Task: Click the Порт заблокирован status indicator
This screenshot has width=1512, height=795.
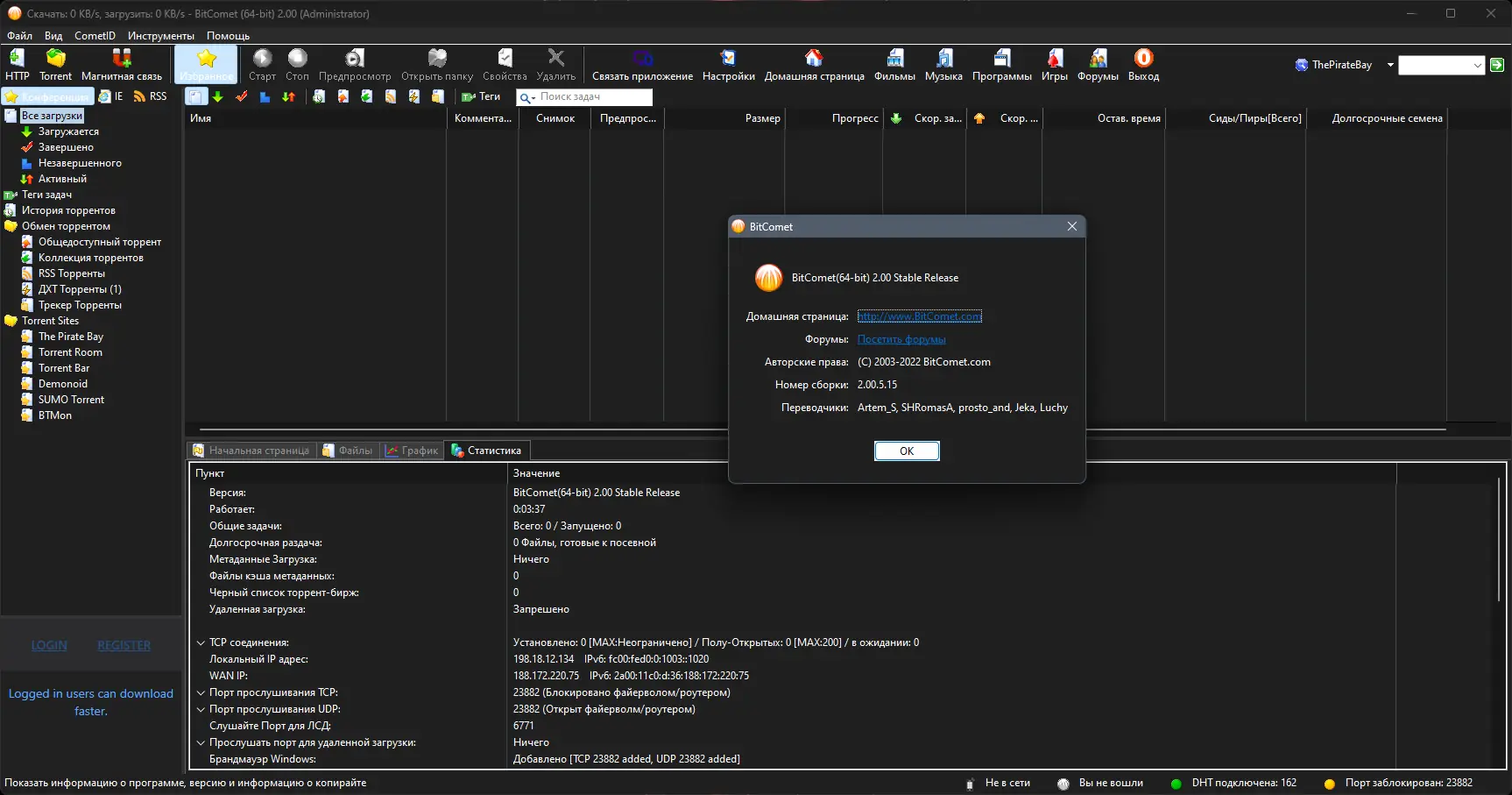Action: (1398, 783)
